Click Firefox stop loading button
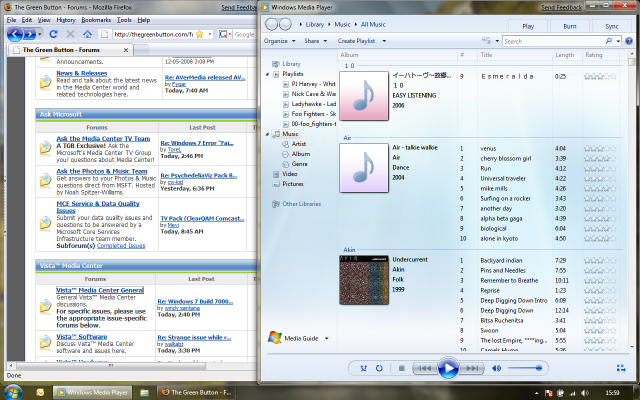The height and width of the screenshot is (400, 640). (70, 34)
